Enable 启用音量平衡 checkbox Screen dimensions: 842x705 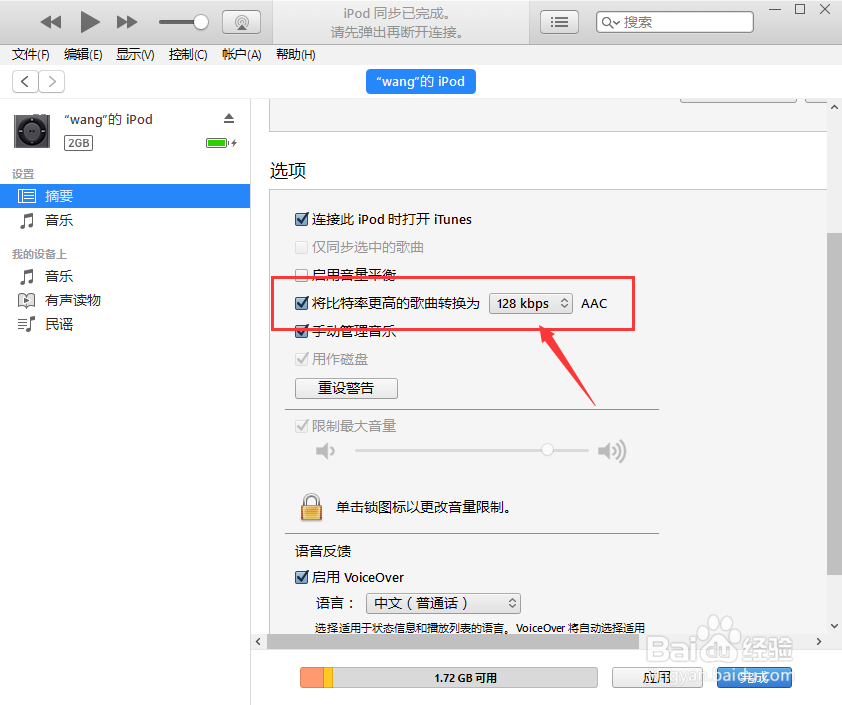coord(302,275)
